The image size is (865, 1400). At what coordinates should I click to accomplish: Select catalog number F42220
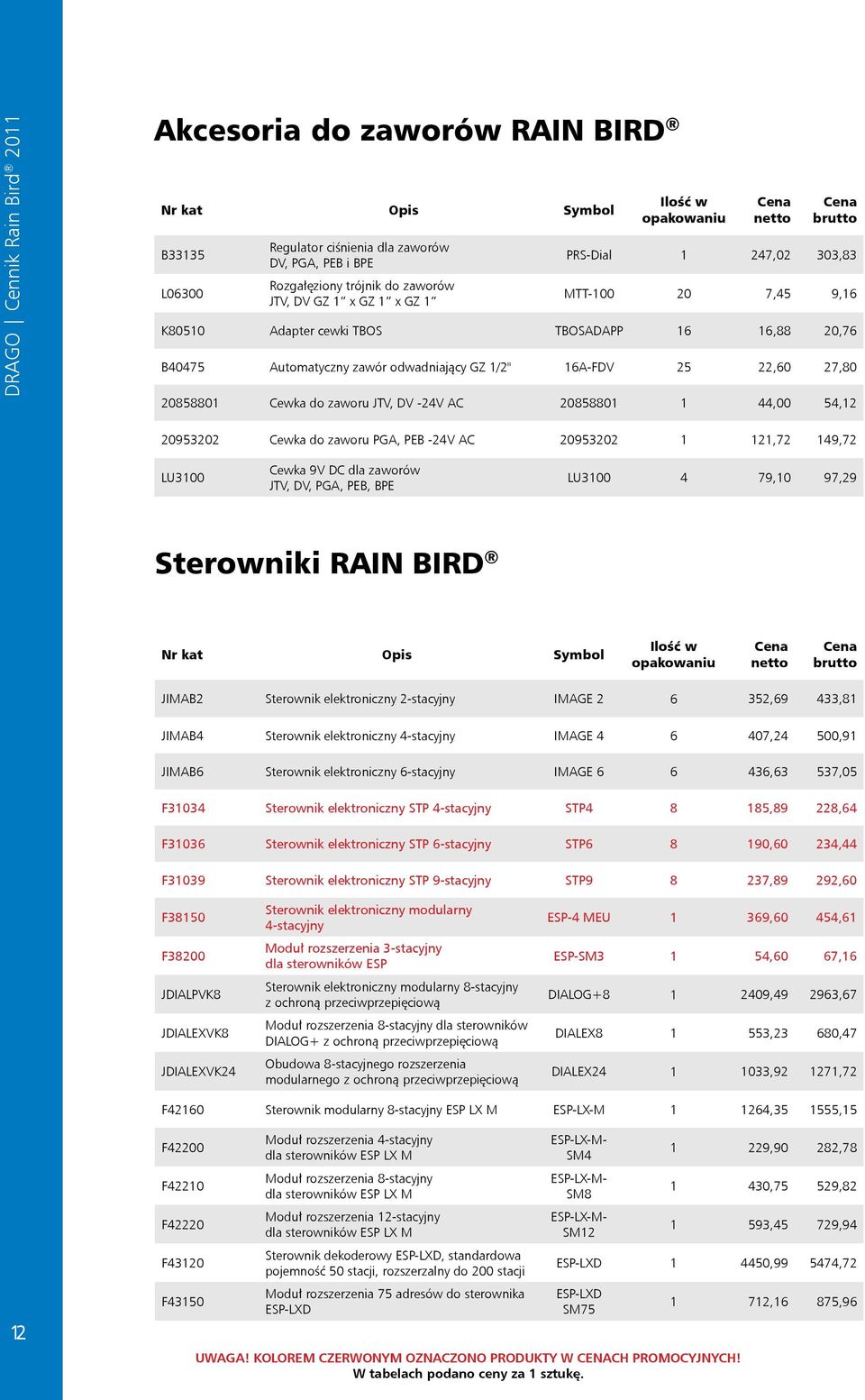pos(183,1225)
